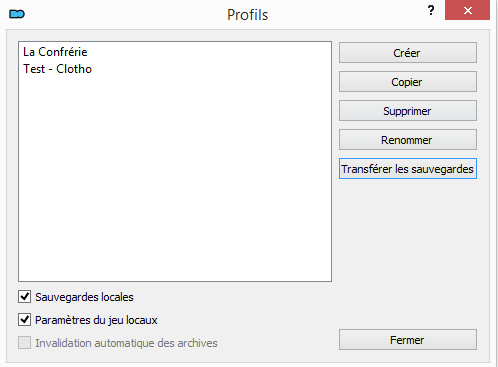Click 'Invalidation automatique des archives' label text
The image size is (498, 367).
coord(126,343)
